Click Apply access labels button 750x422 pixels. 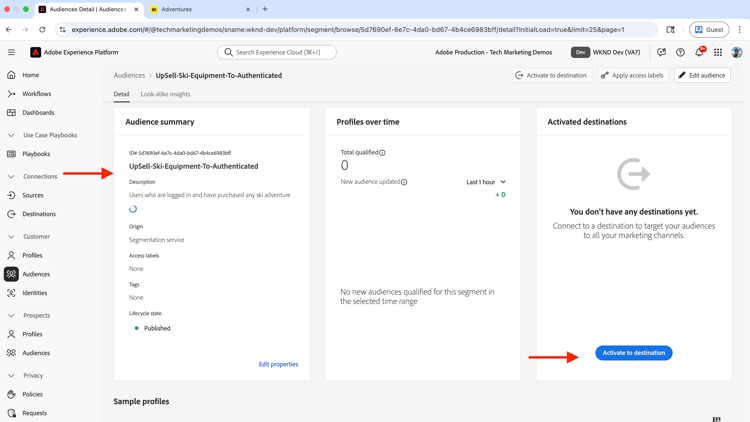pos(633,75)
